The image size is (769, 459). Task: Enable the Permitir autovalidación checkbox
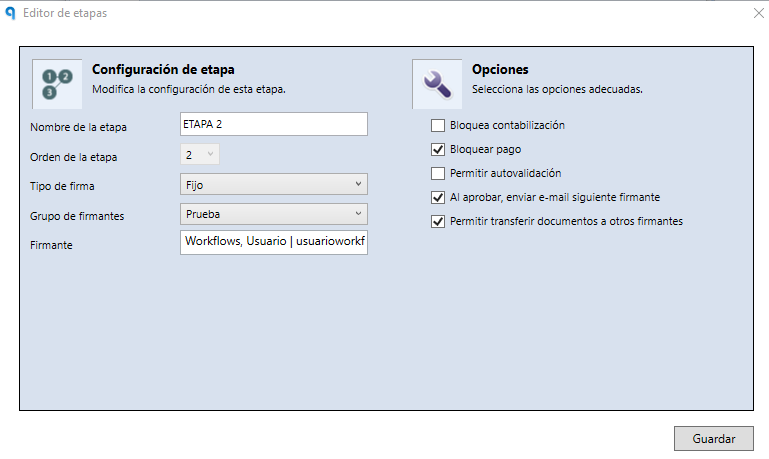click(x=438, y=174)
